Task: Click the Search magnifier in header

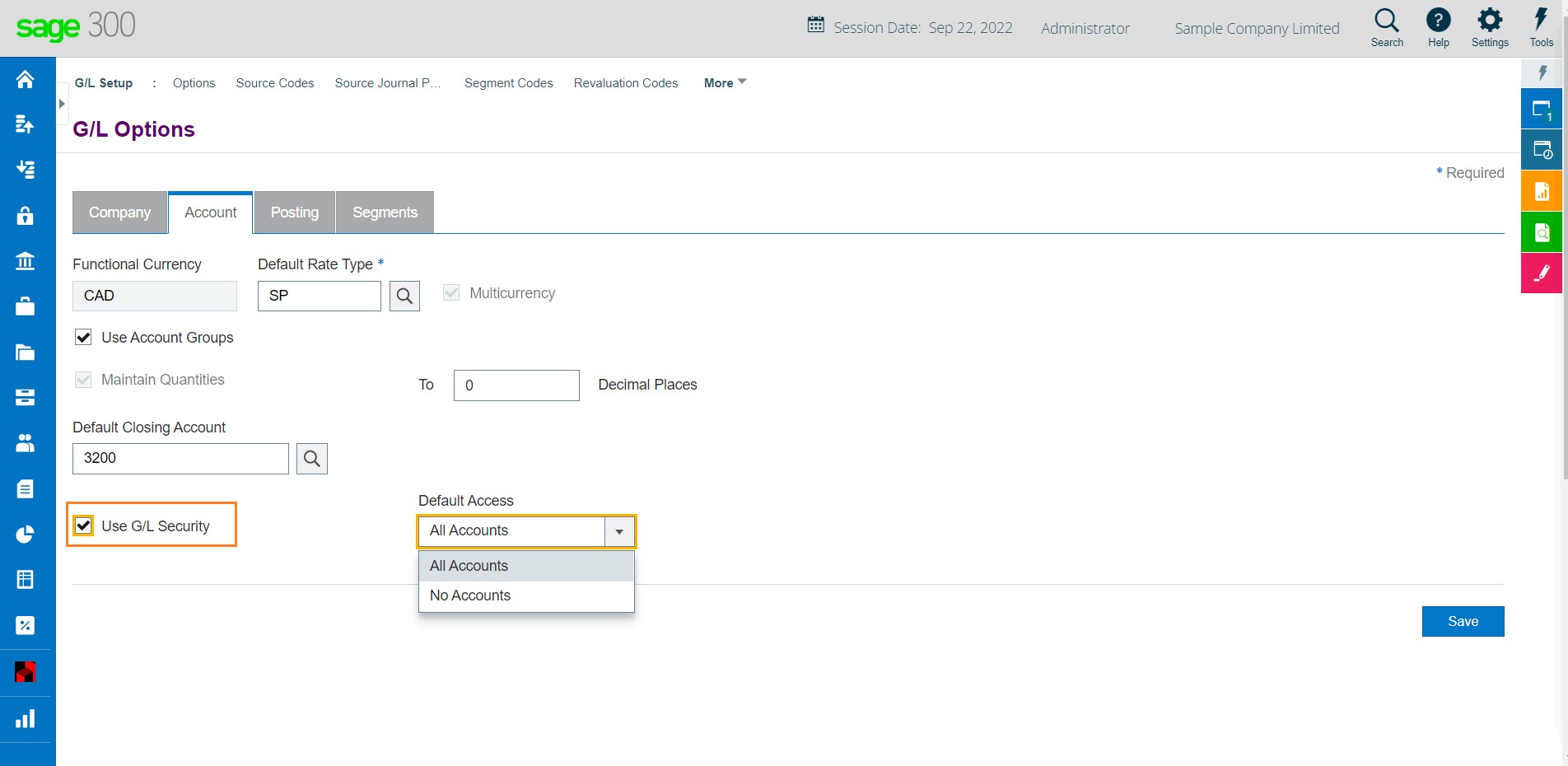Action: (x=1387, y=21)
